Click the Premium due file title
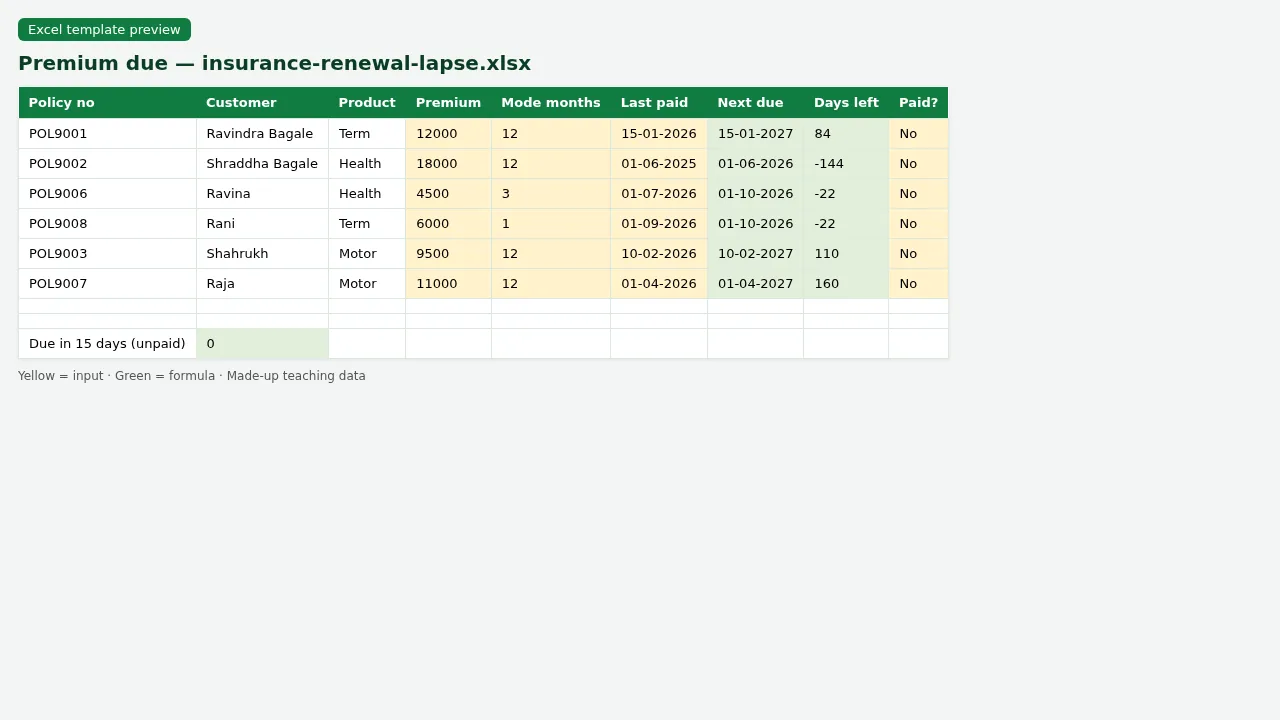This screenshot has height=720, width=1280. coord(274,64)
